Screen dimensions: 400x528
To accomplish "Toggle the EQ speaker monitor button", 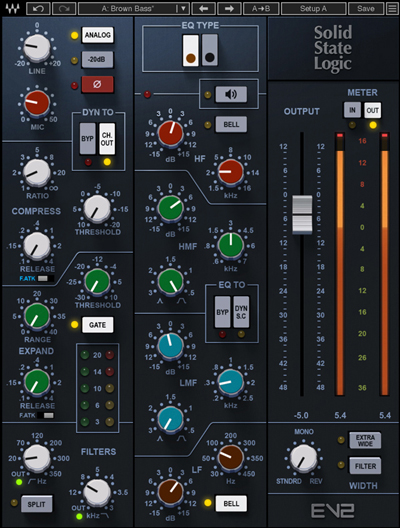I will (x=231, y=94).
